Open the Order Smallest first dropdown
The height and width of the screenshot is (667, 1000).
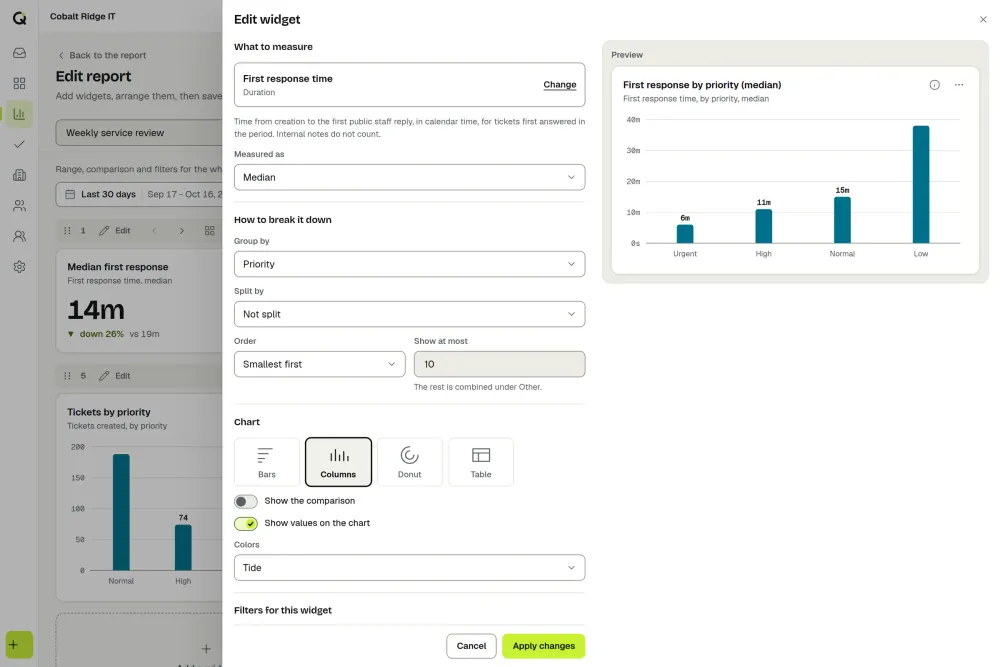point(320,364)
